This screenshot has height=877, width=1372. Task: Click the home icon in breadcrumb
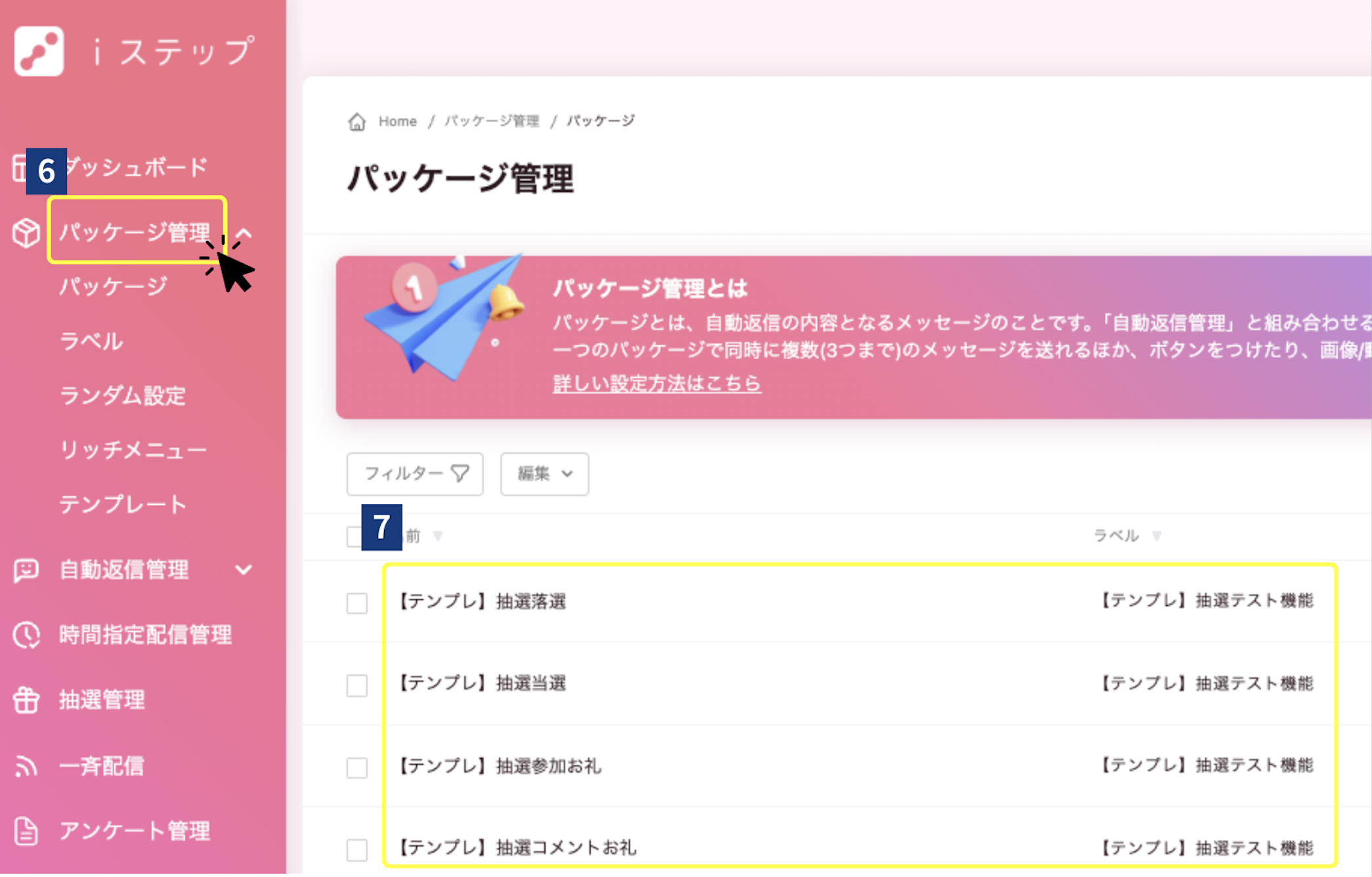coord(356,121)
